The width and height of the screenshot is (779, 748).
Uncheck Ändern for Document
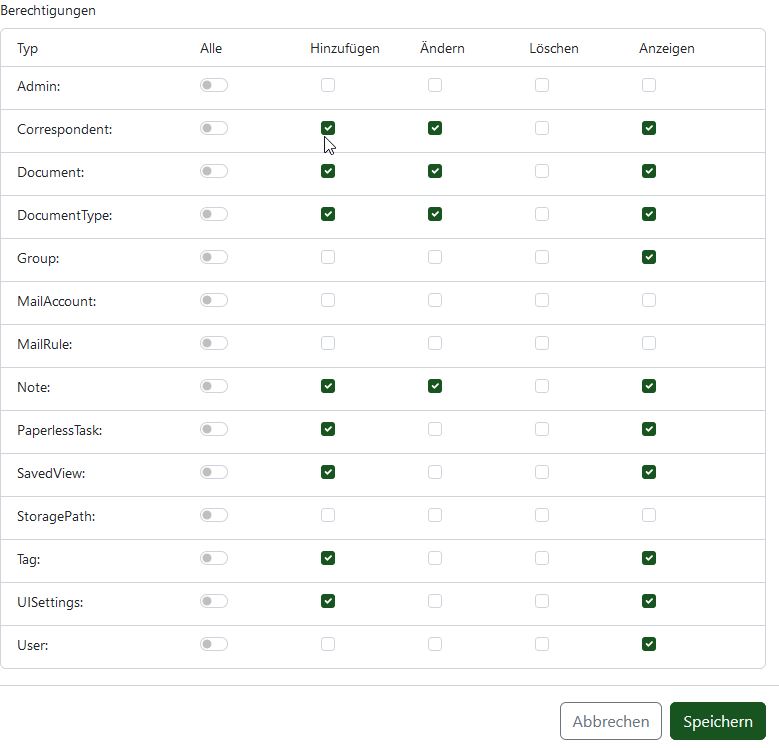pos(435,171)
